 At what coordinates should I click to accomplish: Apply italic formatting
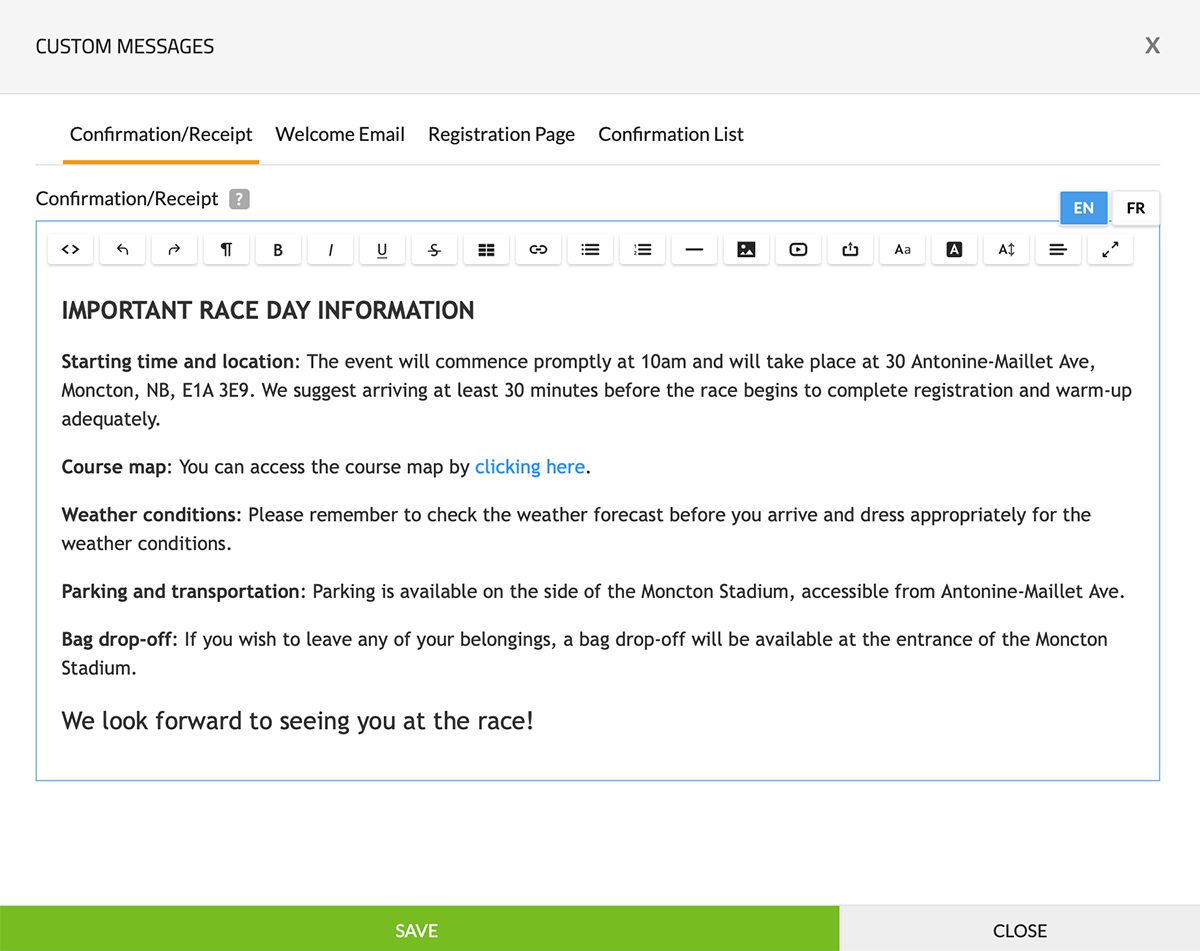[x=330, y=250]
